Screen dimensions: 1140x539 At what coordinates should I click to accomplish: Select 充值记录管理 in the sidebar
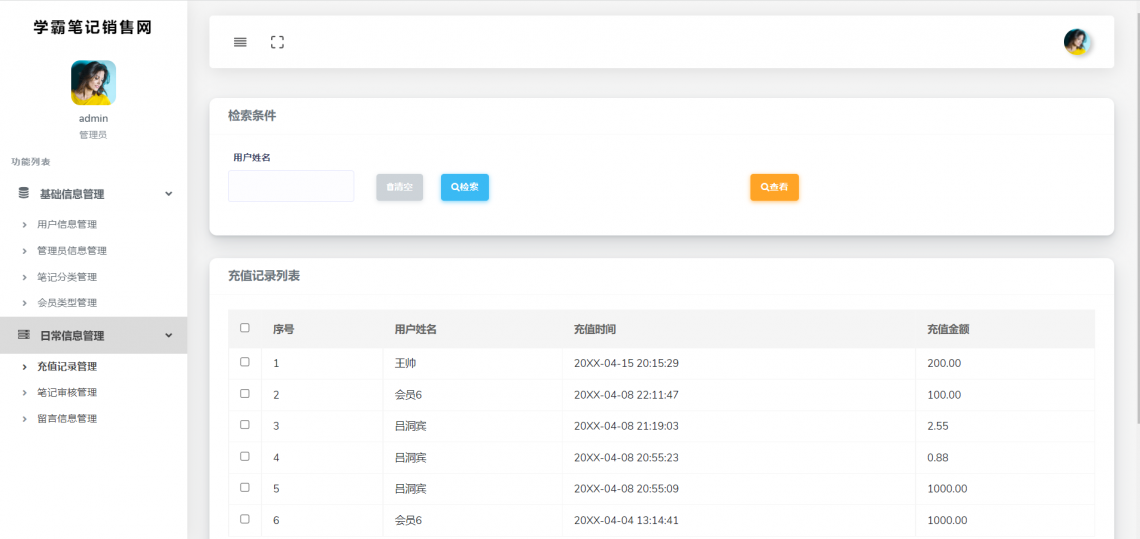(67, 367)
